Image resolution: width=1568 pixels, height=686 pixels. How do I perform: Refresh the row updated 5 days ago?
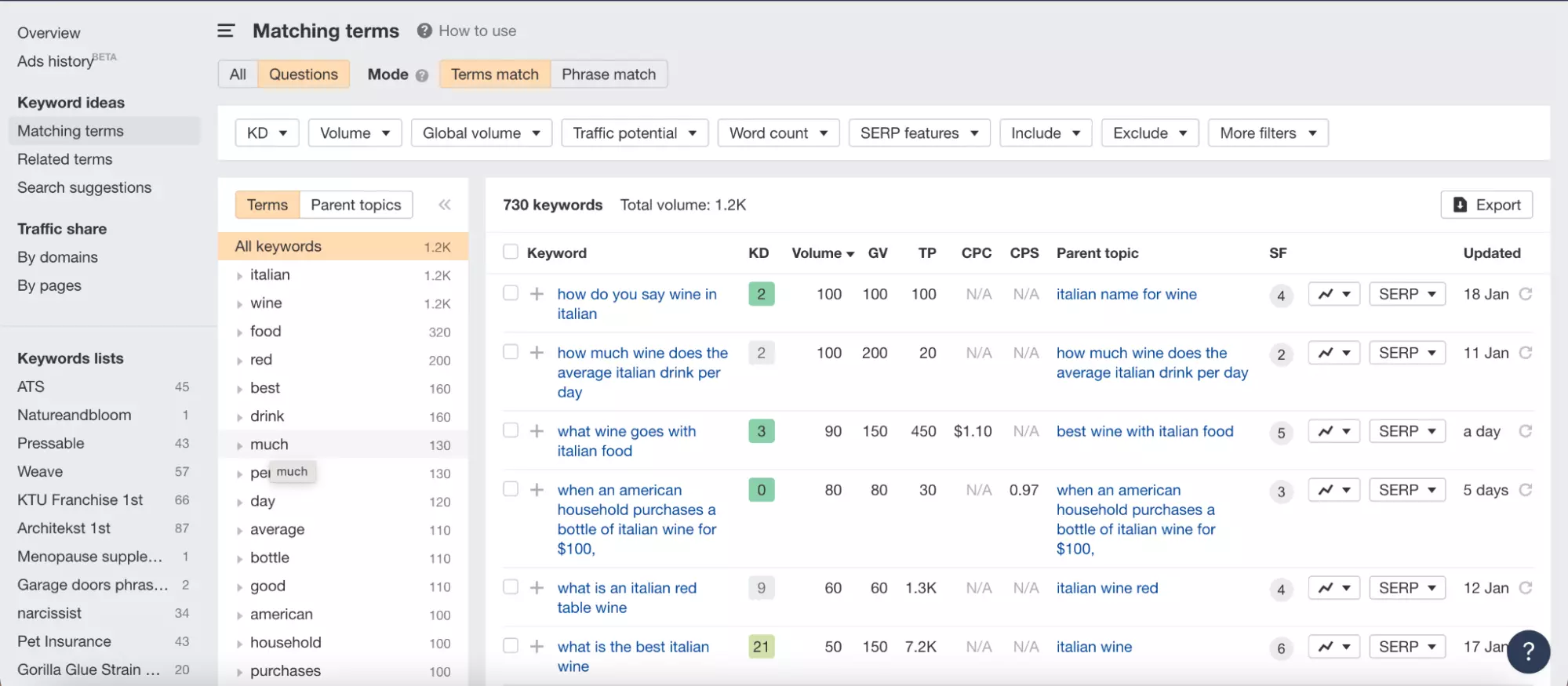[1526, 490]
